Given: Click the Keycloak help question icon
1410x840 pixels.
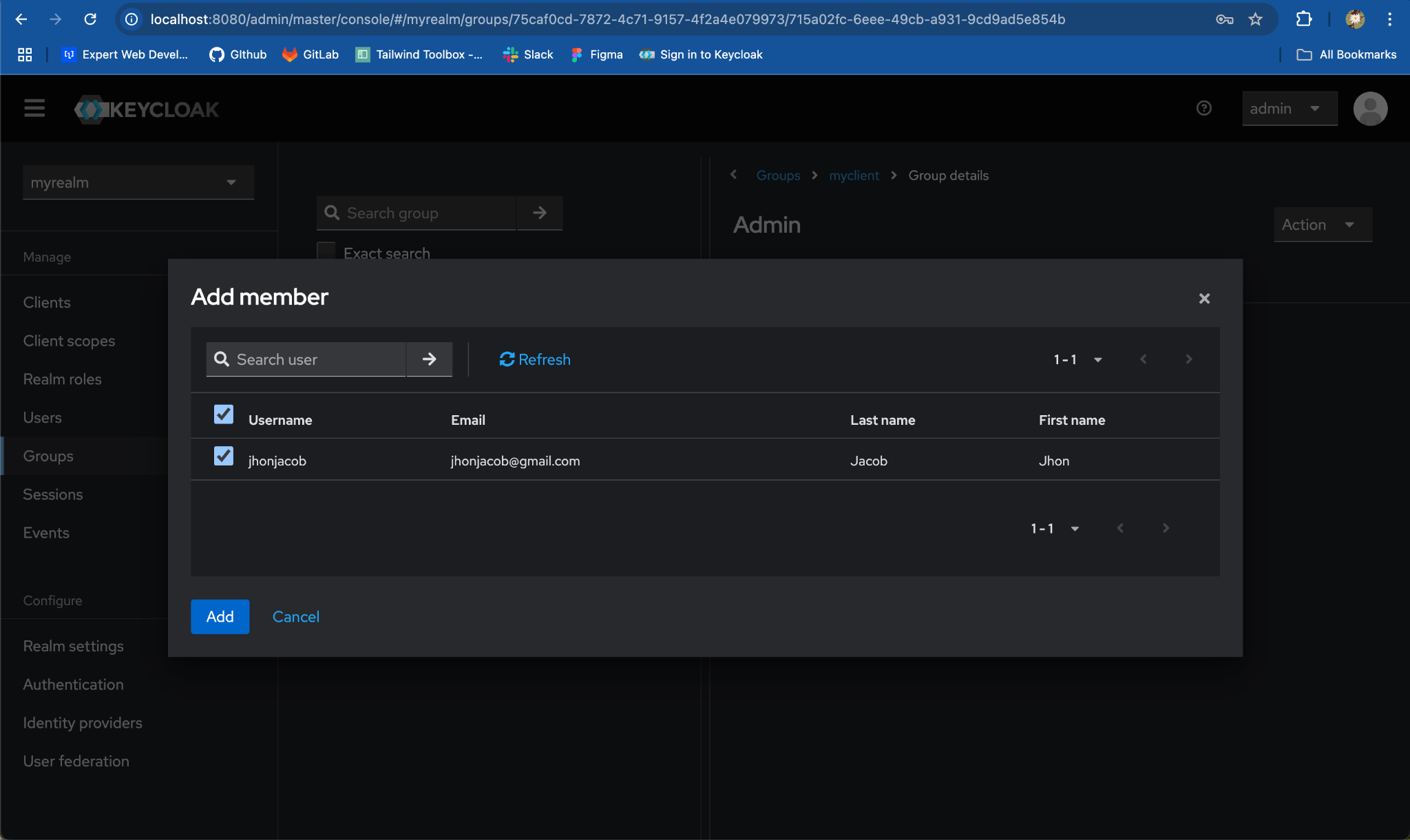Looking at the screenshot, I should (1203, 108).
